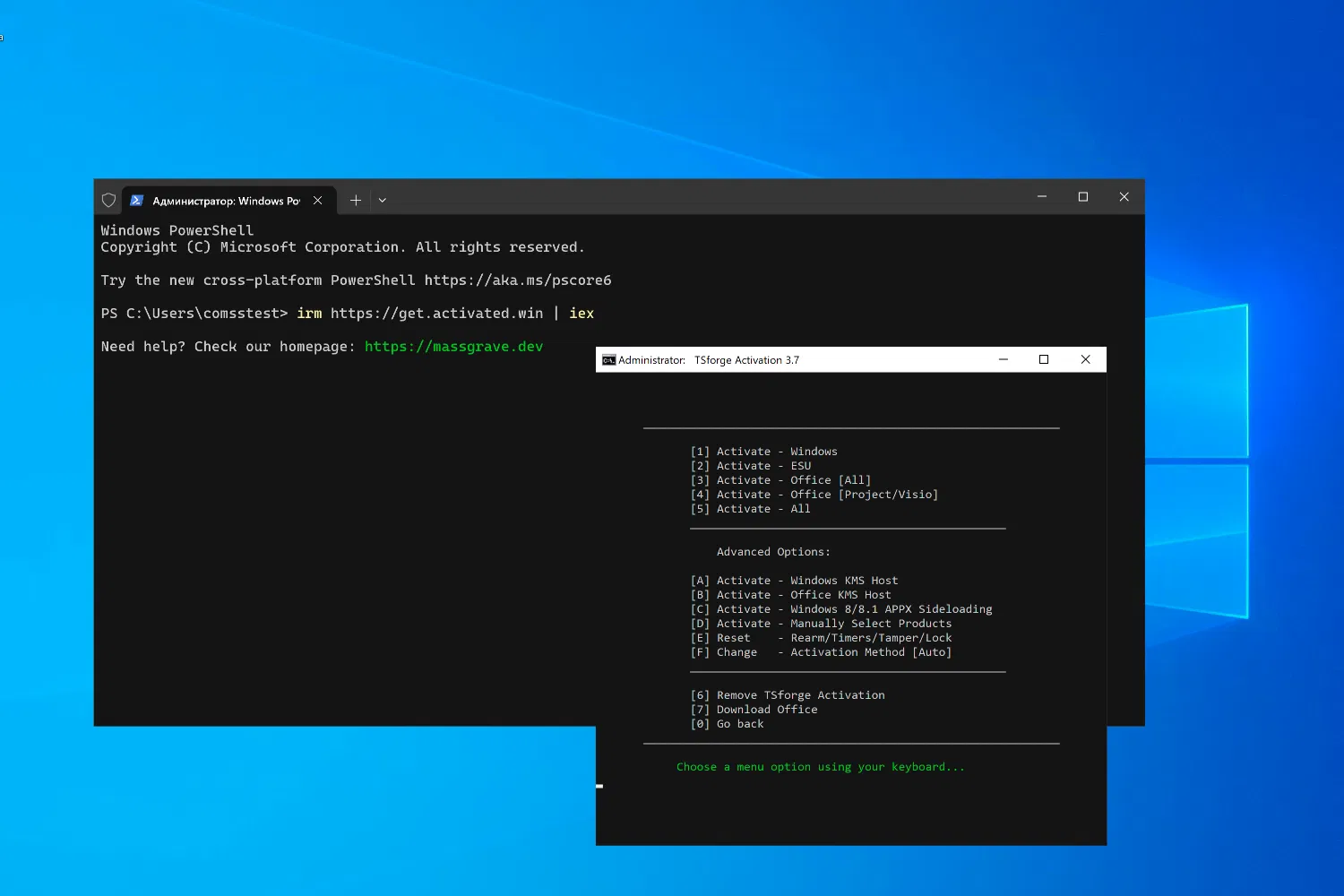This screenshot has width=1344, height=896.
Task: Click the 'iex' command word in terminal
Action: (x=582, y=314)
